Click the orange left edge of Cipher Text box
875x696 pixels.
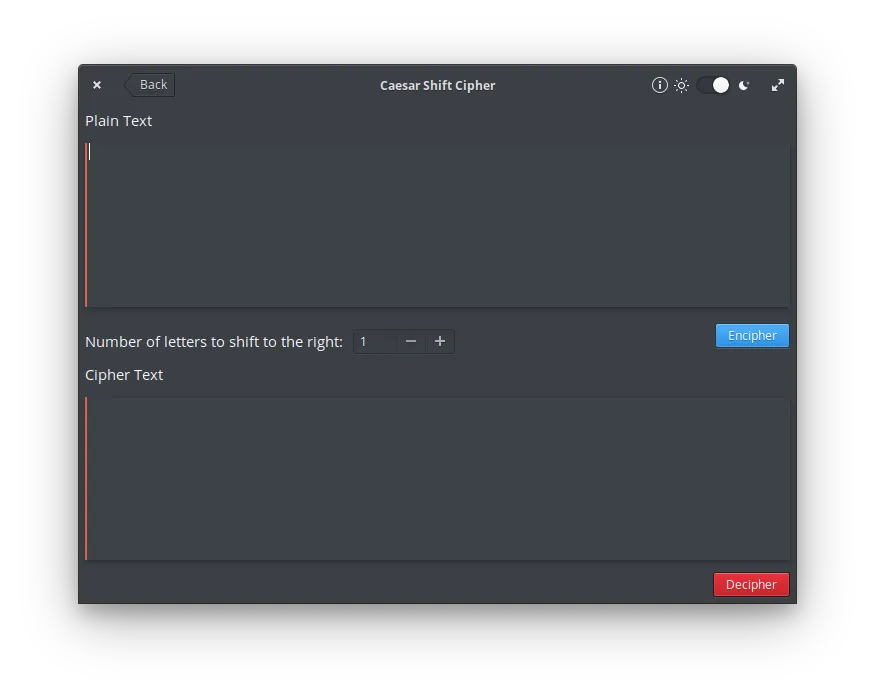[86, 478]
